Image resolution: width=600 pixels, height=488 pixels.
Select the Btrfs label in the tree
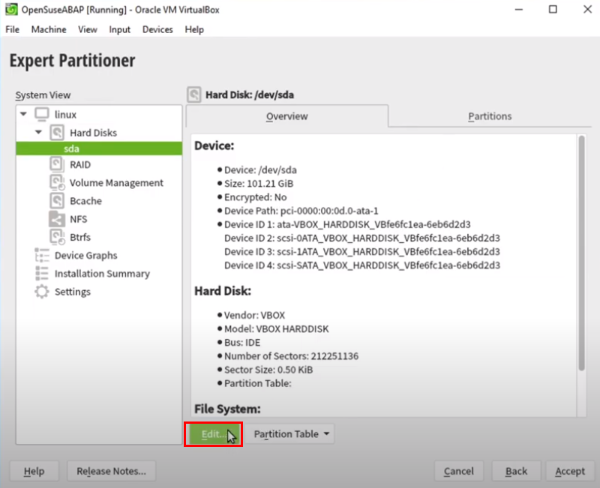click(80, 237)
